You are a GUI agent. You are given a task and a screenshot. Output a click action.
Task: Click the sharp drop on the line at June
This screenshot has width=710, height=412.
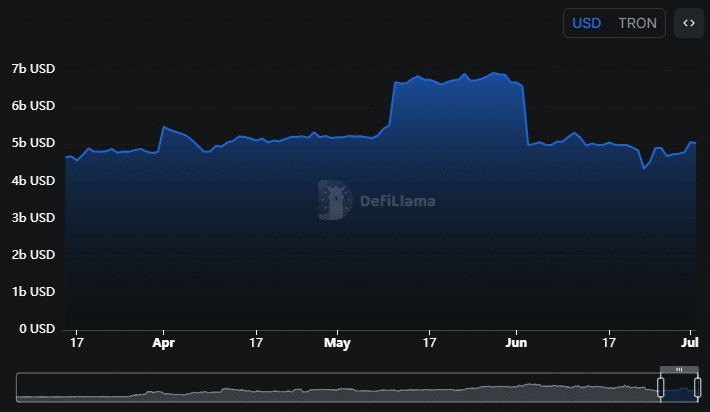click(526, 115)
